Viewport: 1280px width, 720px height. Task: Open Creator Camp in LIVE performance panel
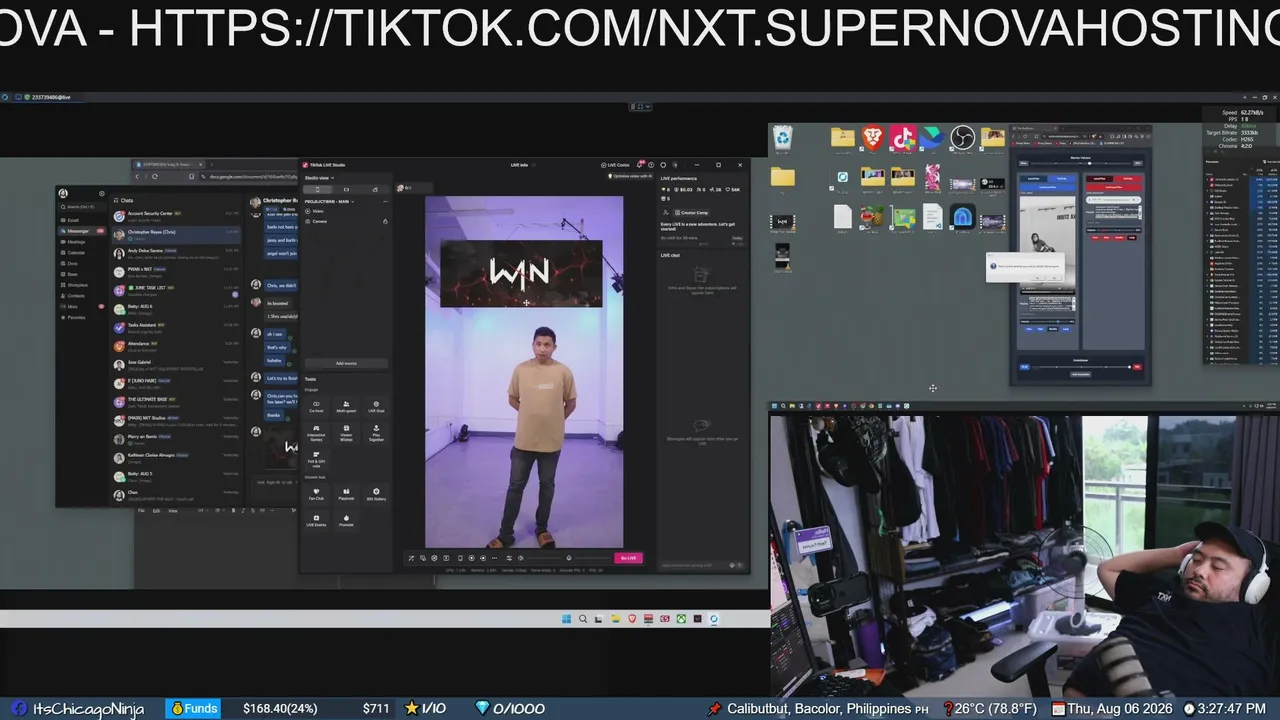tap(691, 213)
